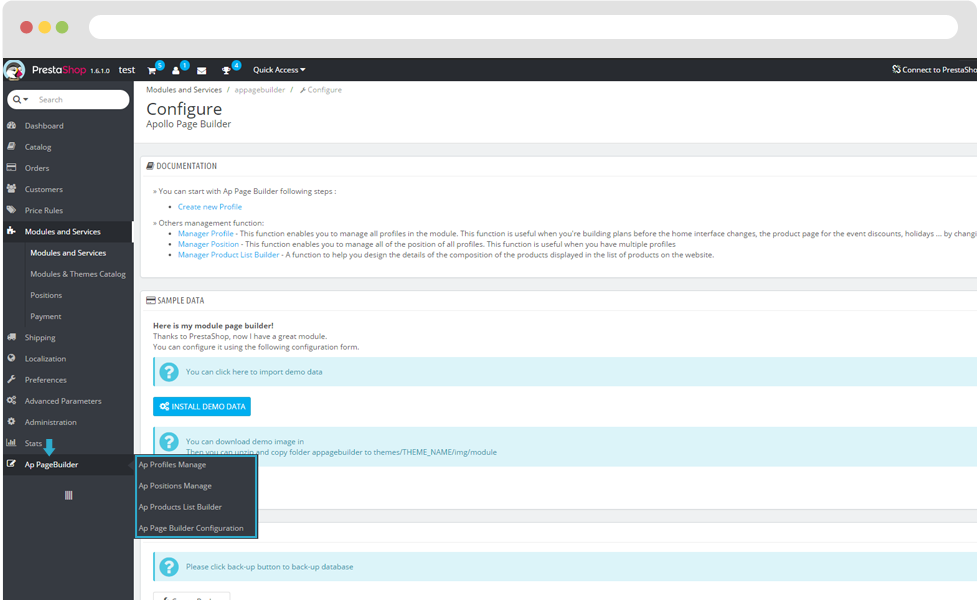Click the PrestaShop logo avatar

14,70
